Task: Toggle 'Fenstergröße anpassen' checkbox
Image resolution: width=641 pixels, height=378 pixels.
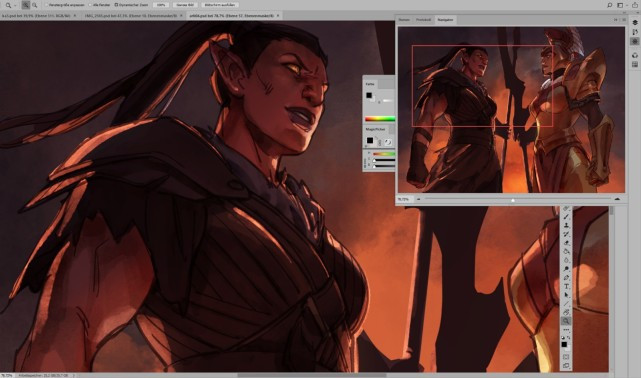Action: pyautogui.click(x=46, y=5)
